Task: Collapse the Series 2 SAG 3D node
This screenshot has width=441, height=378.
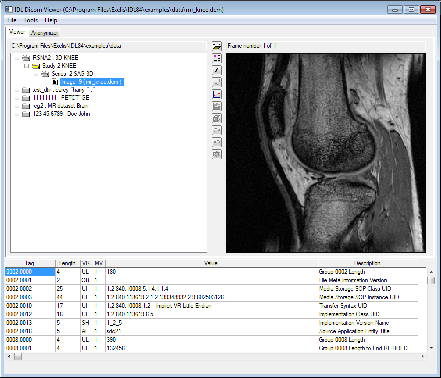Action: 36,74
